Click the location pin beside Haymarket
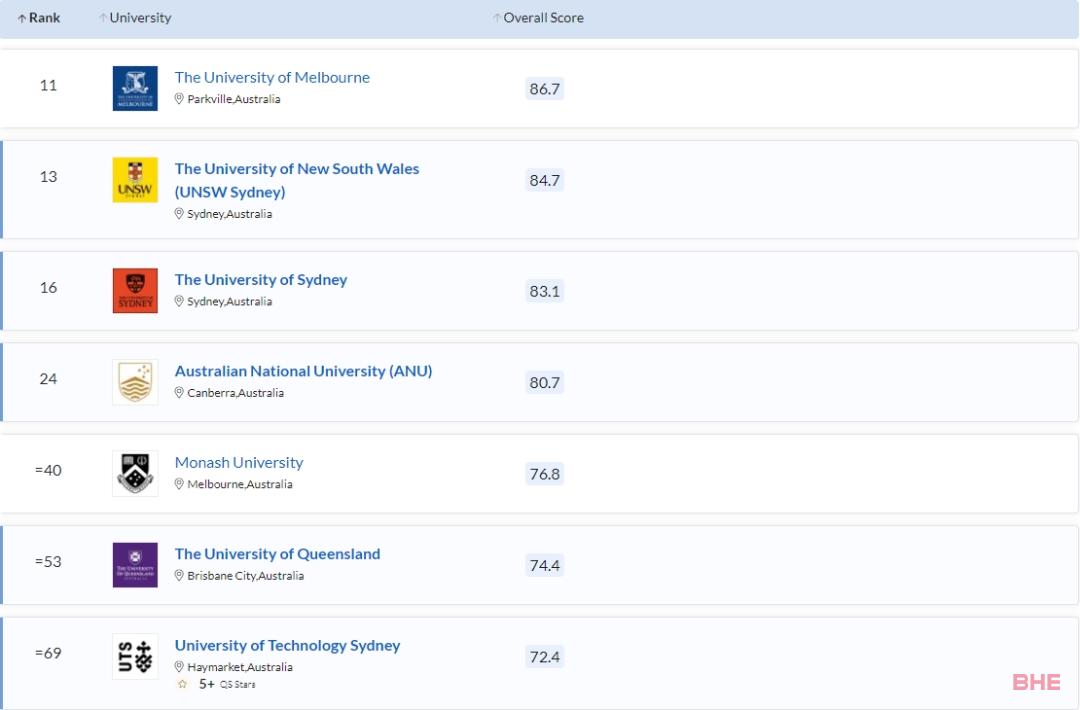1080x710 pixels. (x=179, y=667)
